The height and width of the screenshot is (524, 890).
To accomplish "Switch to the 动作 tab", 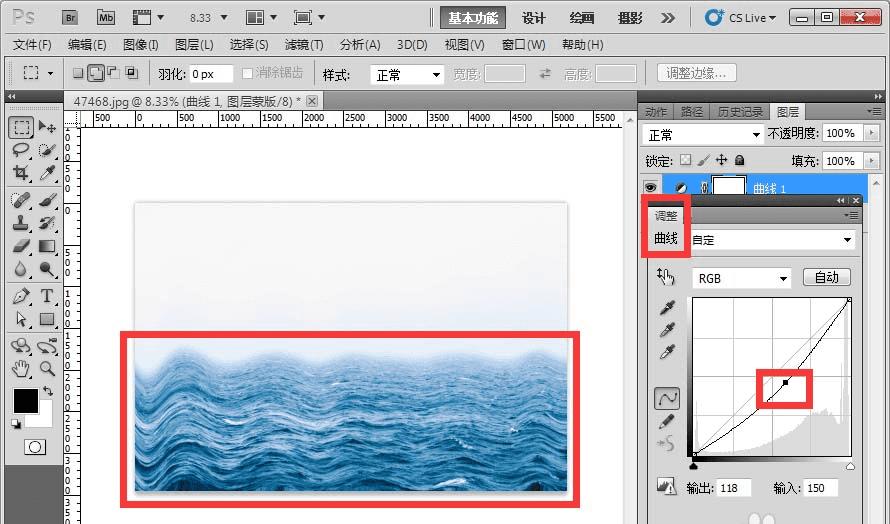I will (656, 112).
